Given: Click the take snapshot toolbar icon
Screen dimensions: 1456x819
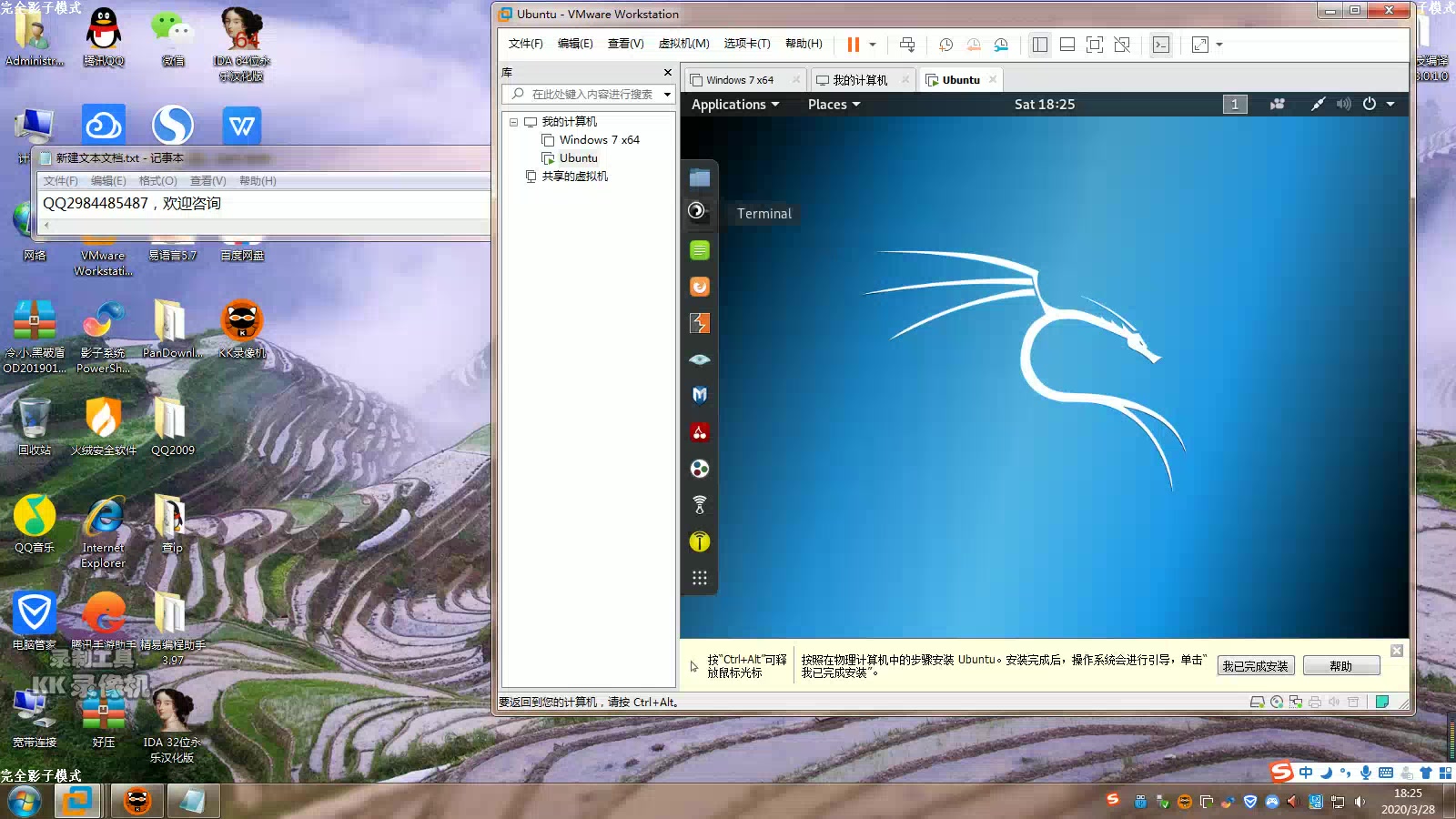Looking at the screenshot, I should [x=945, y=44].
